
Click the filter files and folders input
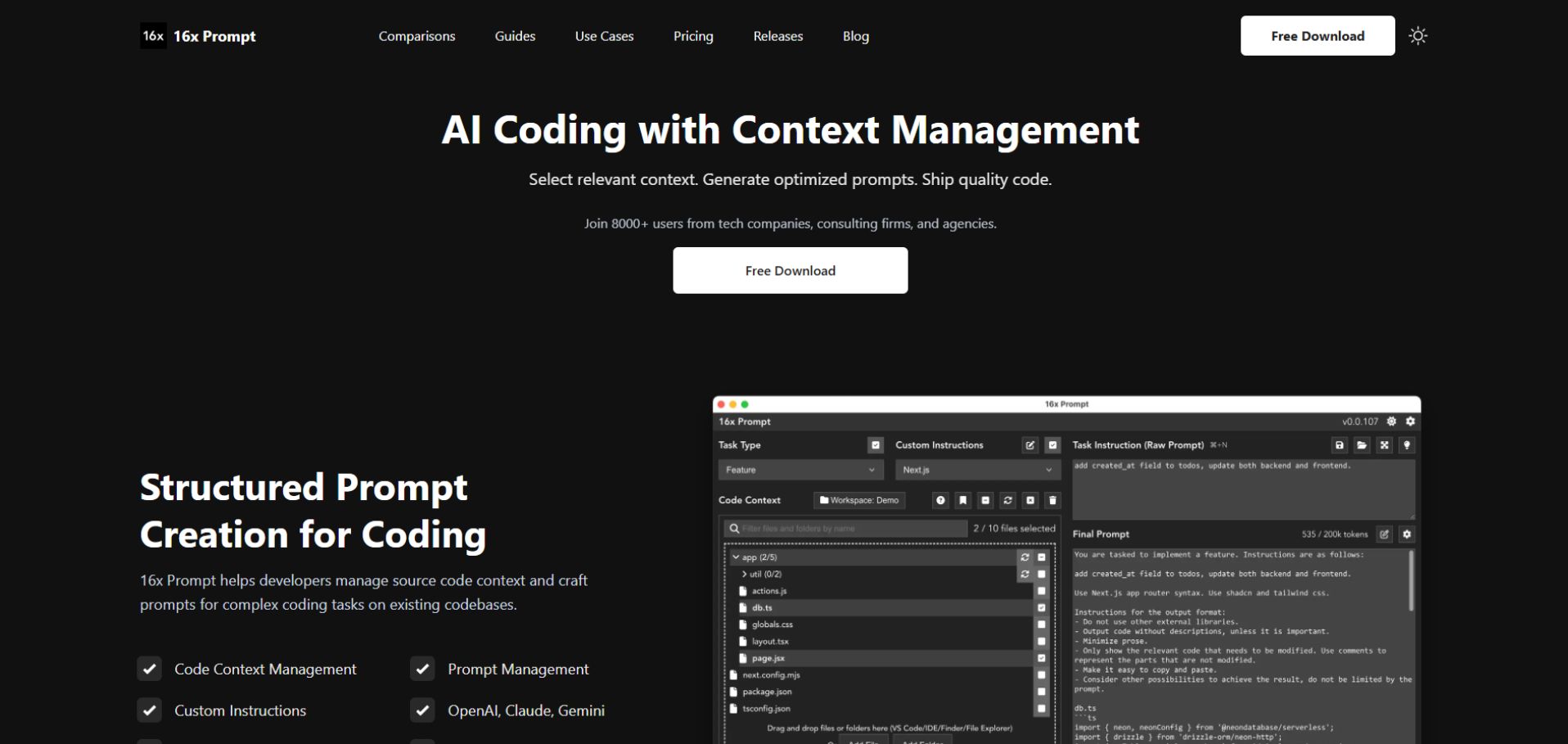tap(845, 529)
